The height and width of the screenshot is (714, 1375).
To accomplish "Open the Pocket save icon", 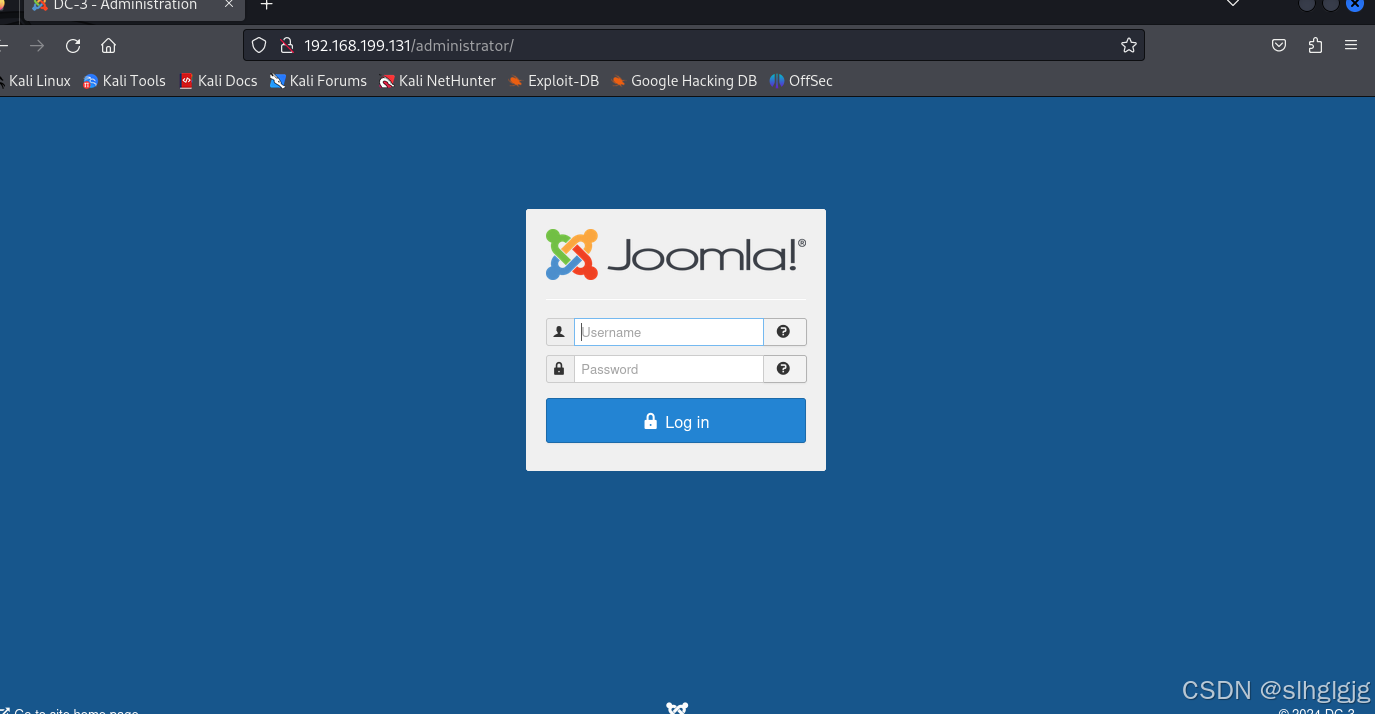I will click(x=1279, y=45).
